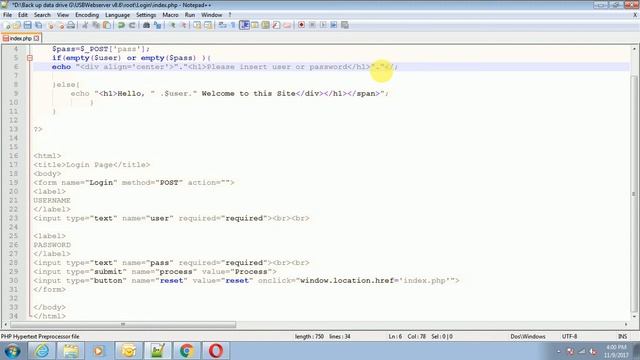Click the vertical scrollbar down arrow
Screen dimensions: 640x360
tap(634, 316)
